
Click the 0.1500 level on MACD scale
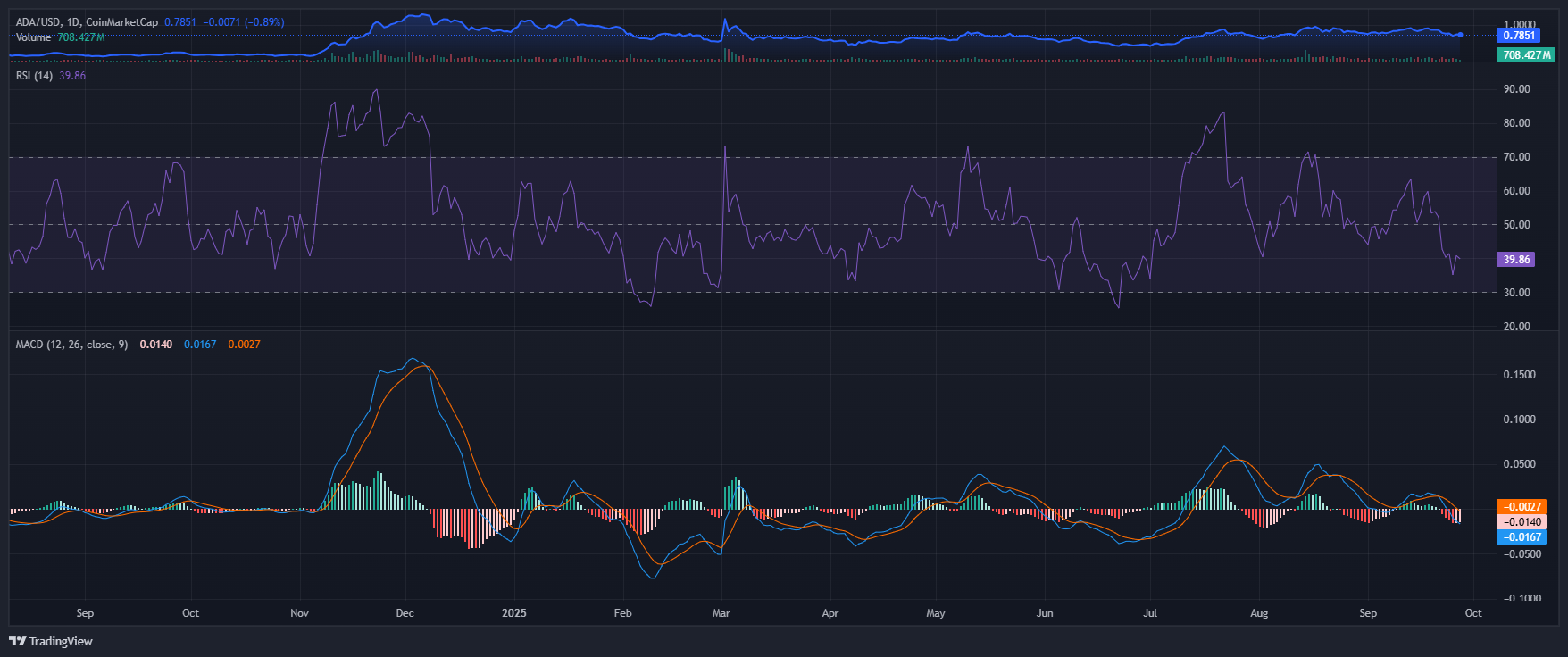1519,375
